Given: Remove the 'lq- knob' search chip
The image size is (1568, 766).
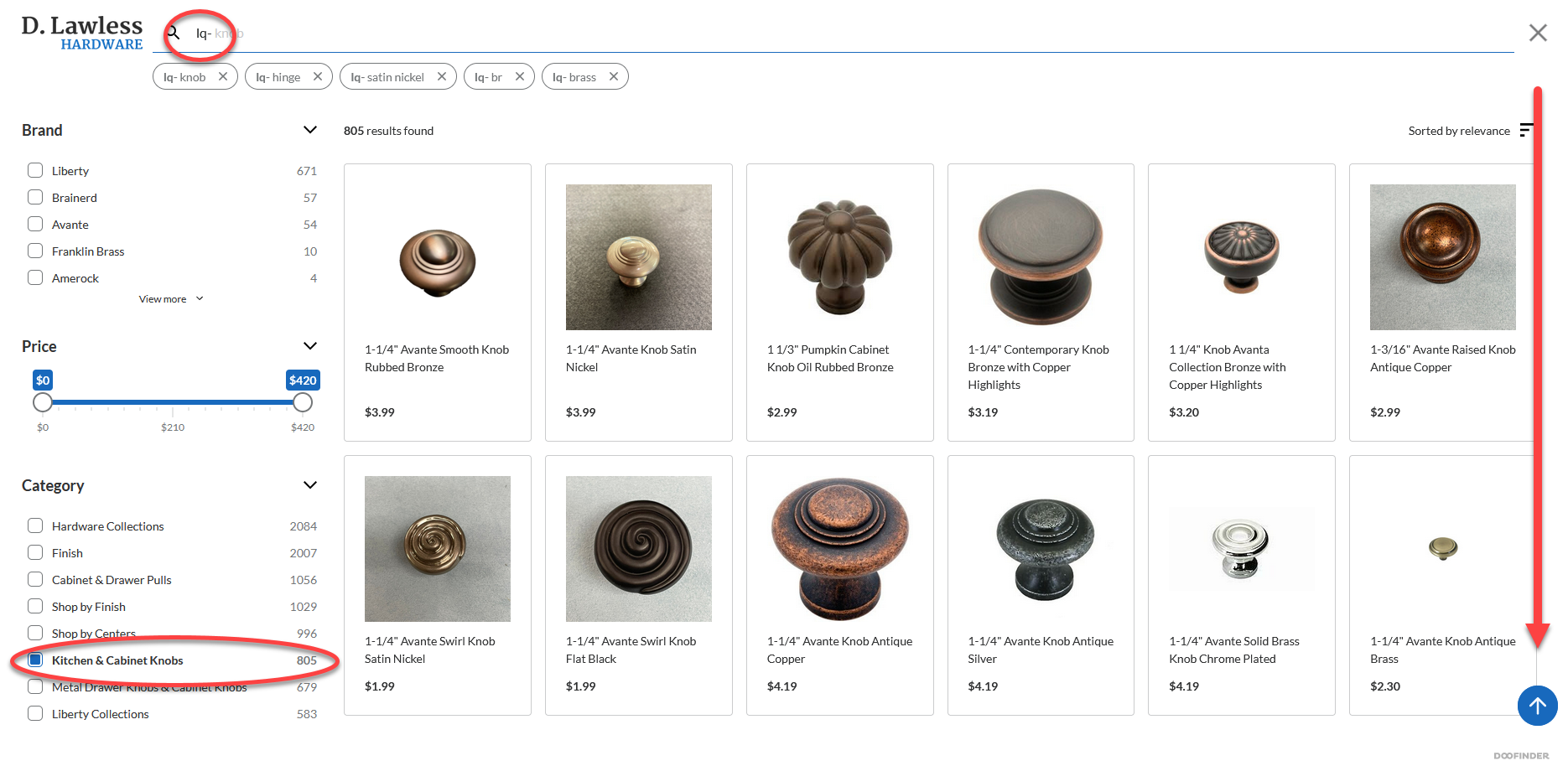Looking at the screenshot, I should (223, 76).
